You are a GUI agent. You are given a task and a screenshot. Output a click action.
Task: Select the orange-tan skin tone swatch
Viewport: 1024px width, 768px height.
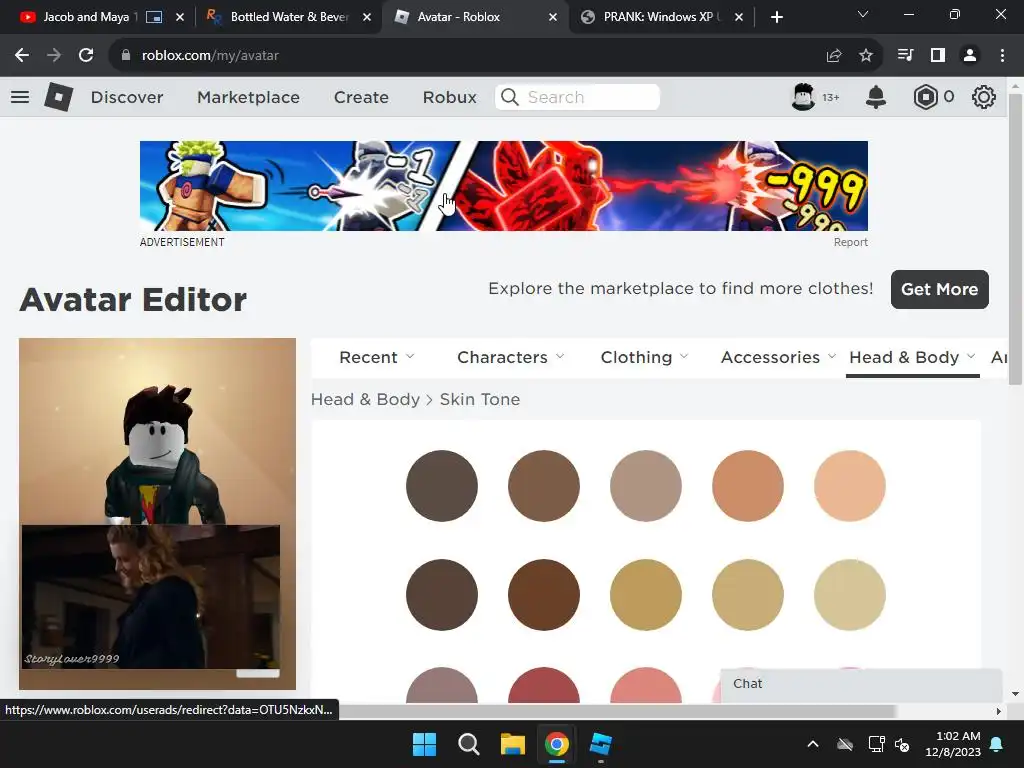[x=748, y=486]
